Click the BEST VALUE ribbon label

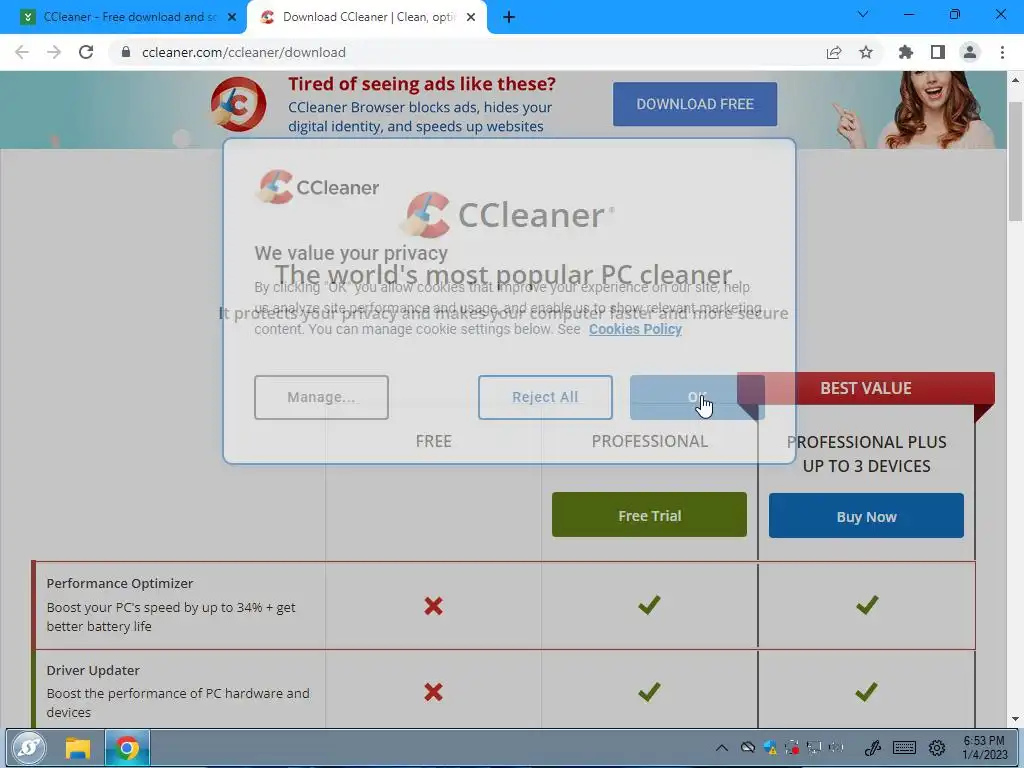(866, 388)
